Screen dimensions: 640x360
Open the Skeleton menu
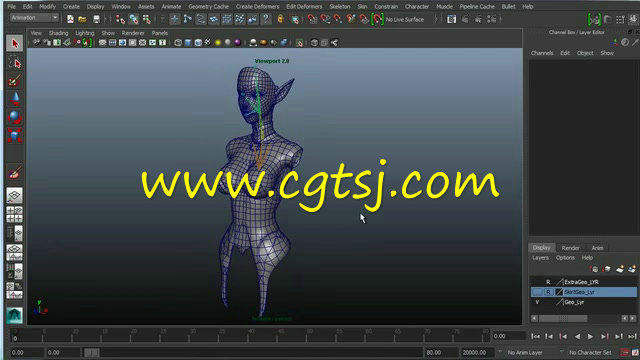[340, 7]
